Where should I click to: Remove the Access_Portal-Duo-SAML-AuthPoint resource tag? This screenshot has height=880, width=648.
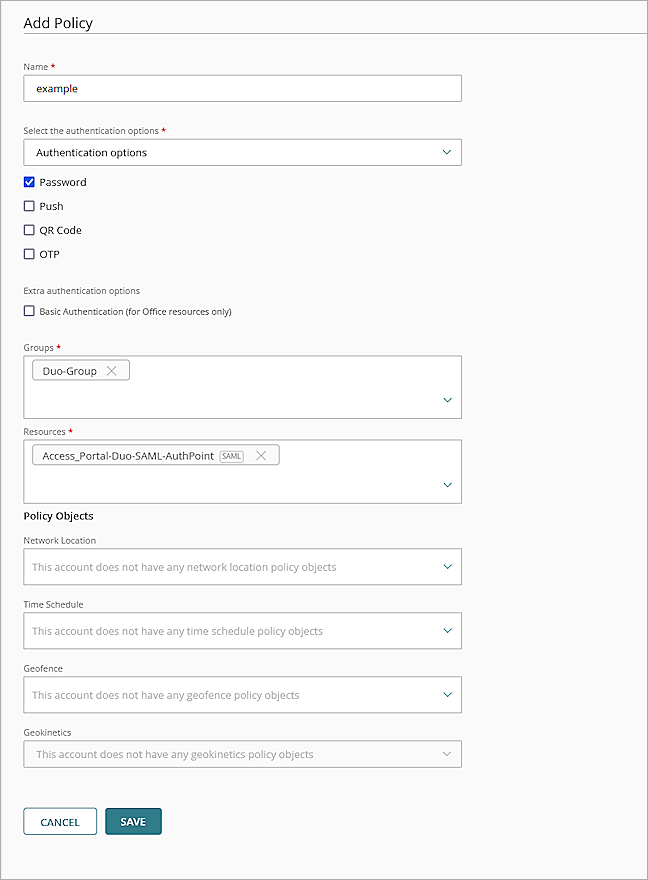pos(261,456)
